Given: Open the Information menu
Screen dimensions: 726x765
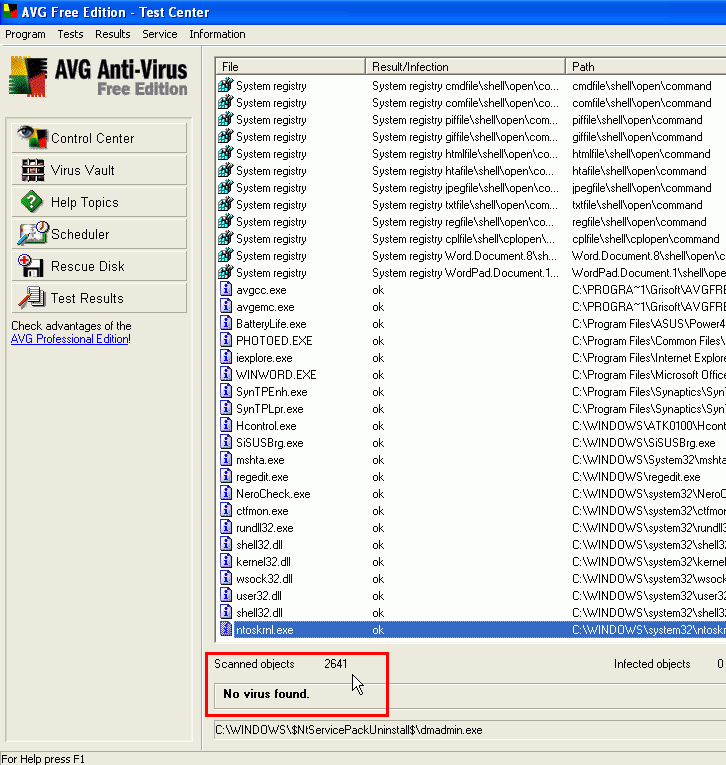Looking at the screenshot, I should [x=217, y=34].
